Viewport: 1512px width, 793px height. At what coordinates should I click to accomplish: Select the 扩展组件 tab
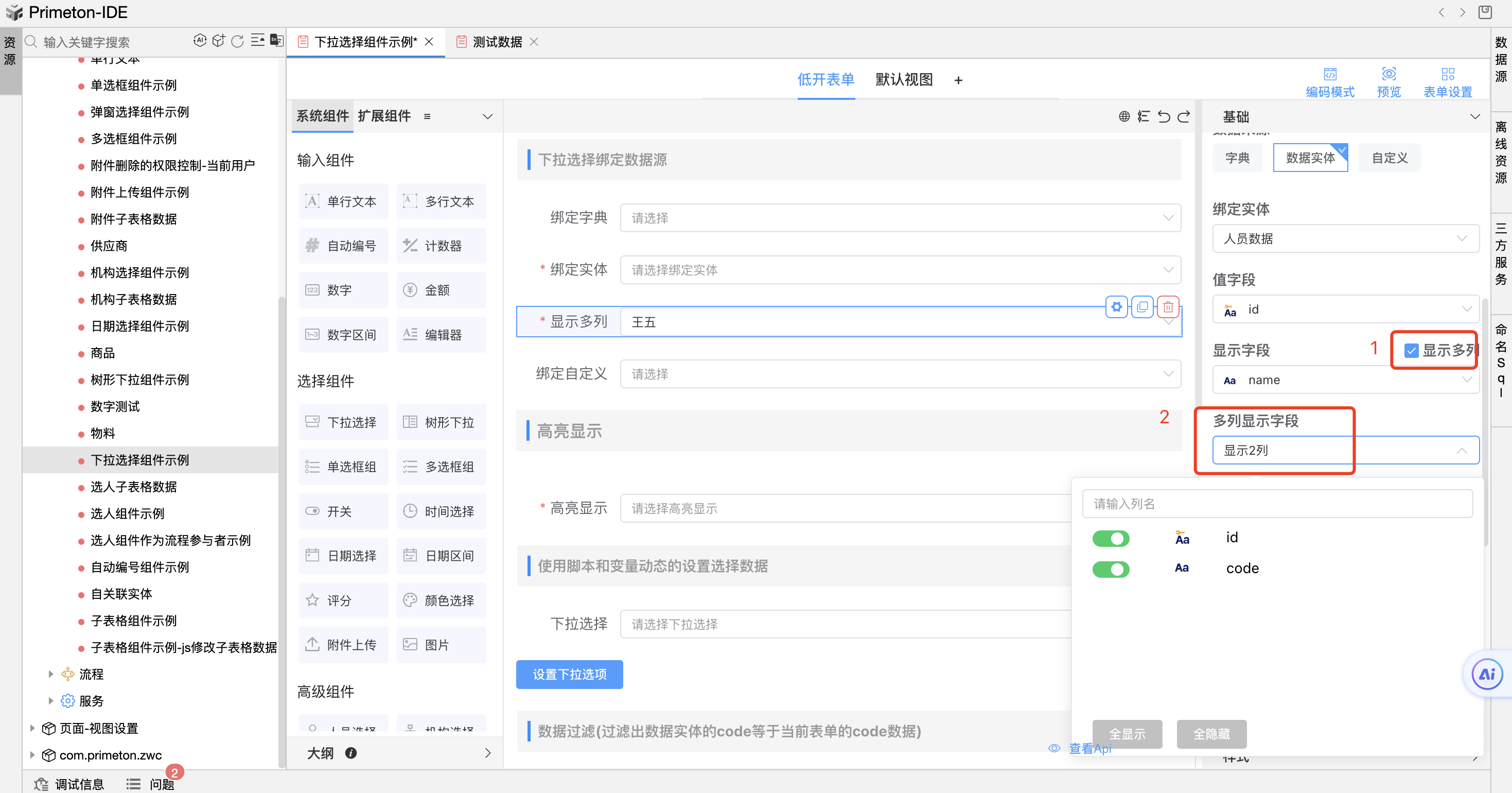tap(384, 116)
